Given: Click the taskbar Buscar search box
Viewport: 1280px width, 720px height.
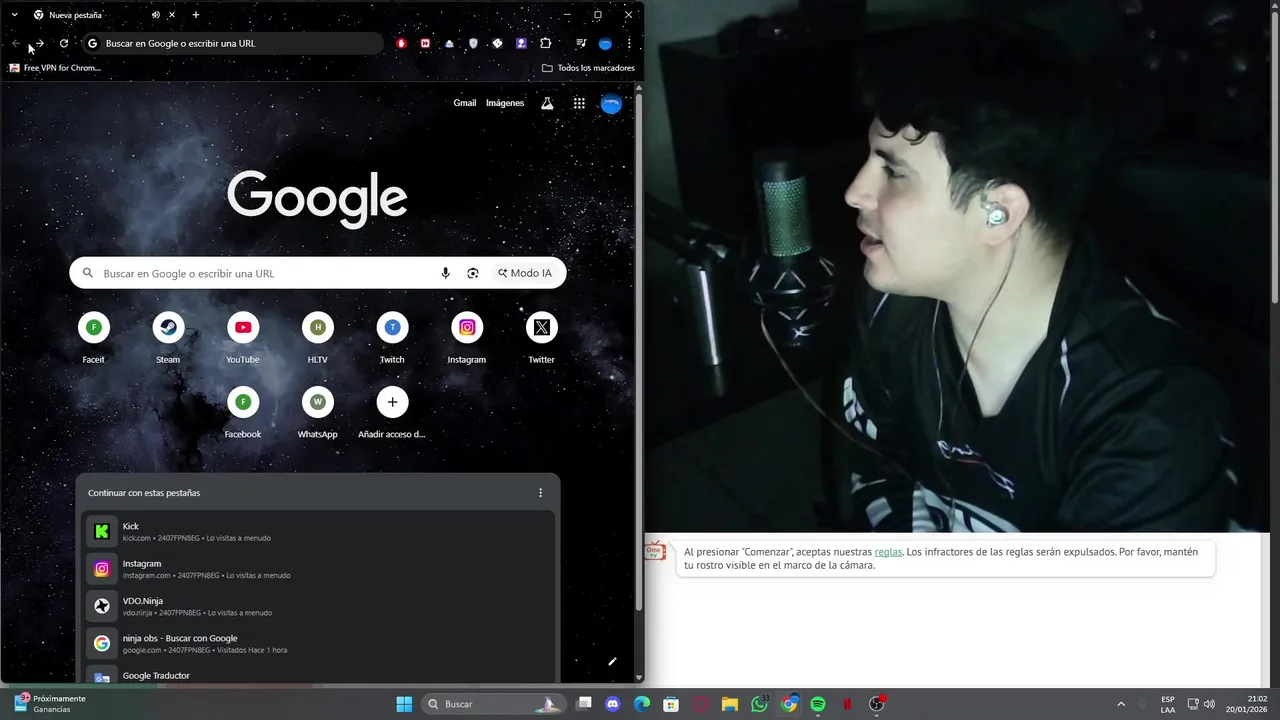Looking at the screenshot, I should point(492,704).
